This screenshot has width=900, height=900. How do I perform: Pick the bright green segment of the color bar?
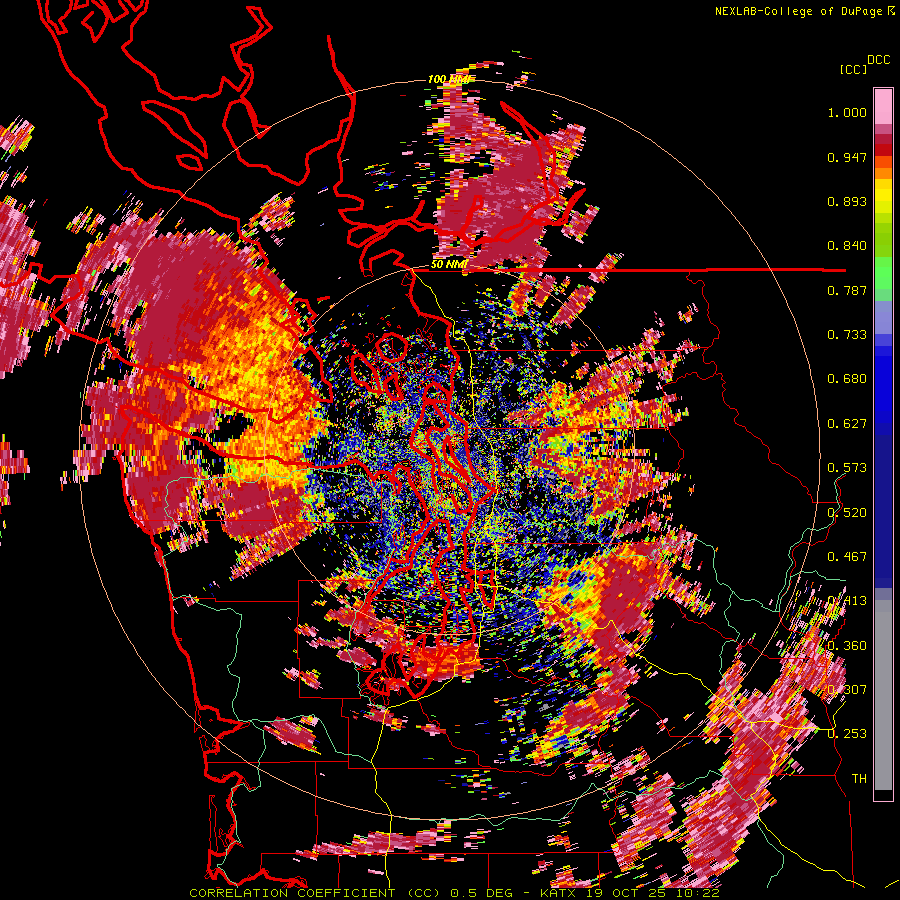point(883,272)
